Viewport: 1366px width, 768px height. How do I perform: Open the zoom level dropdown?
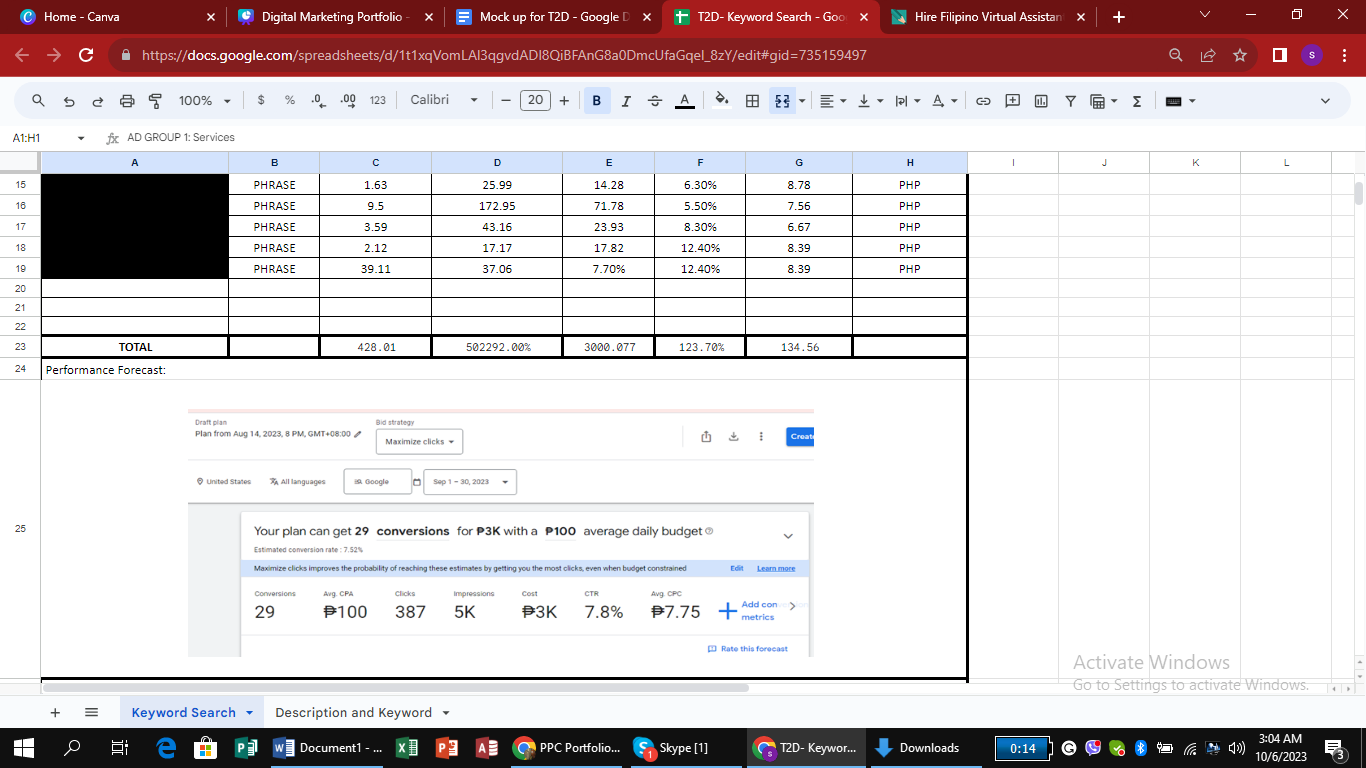tap(205, 101)
